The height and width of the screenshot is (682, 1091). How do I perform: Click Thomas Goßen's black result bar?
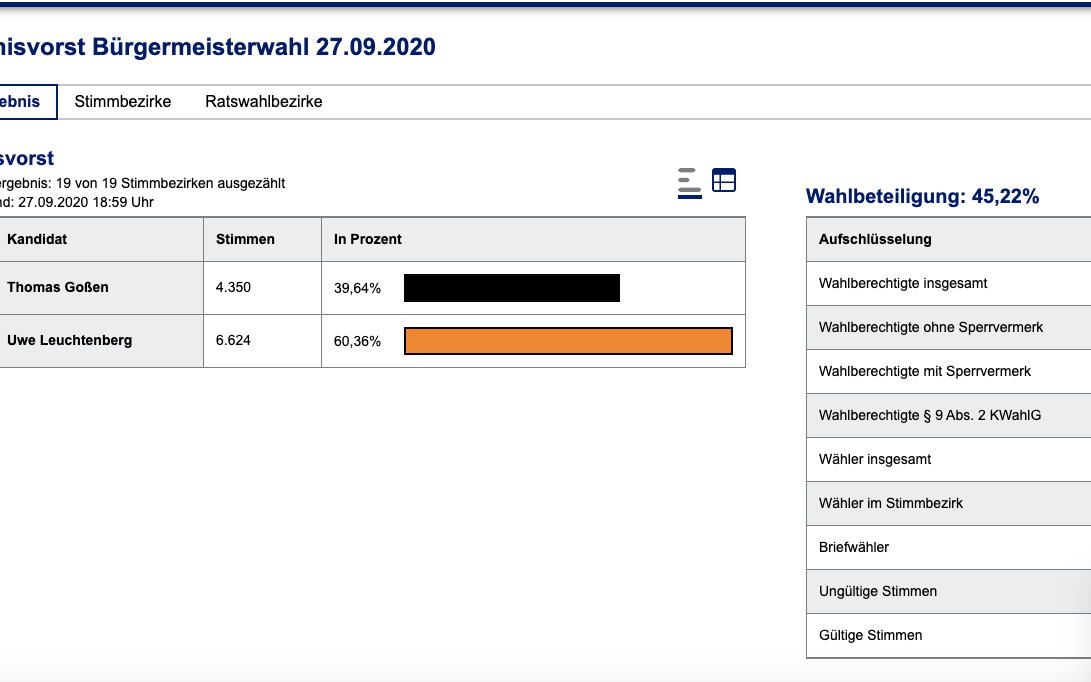pos(511,288)
